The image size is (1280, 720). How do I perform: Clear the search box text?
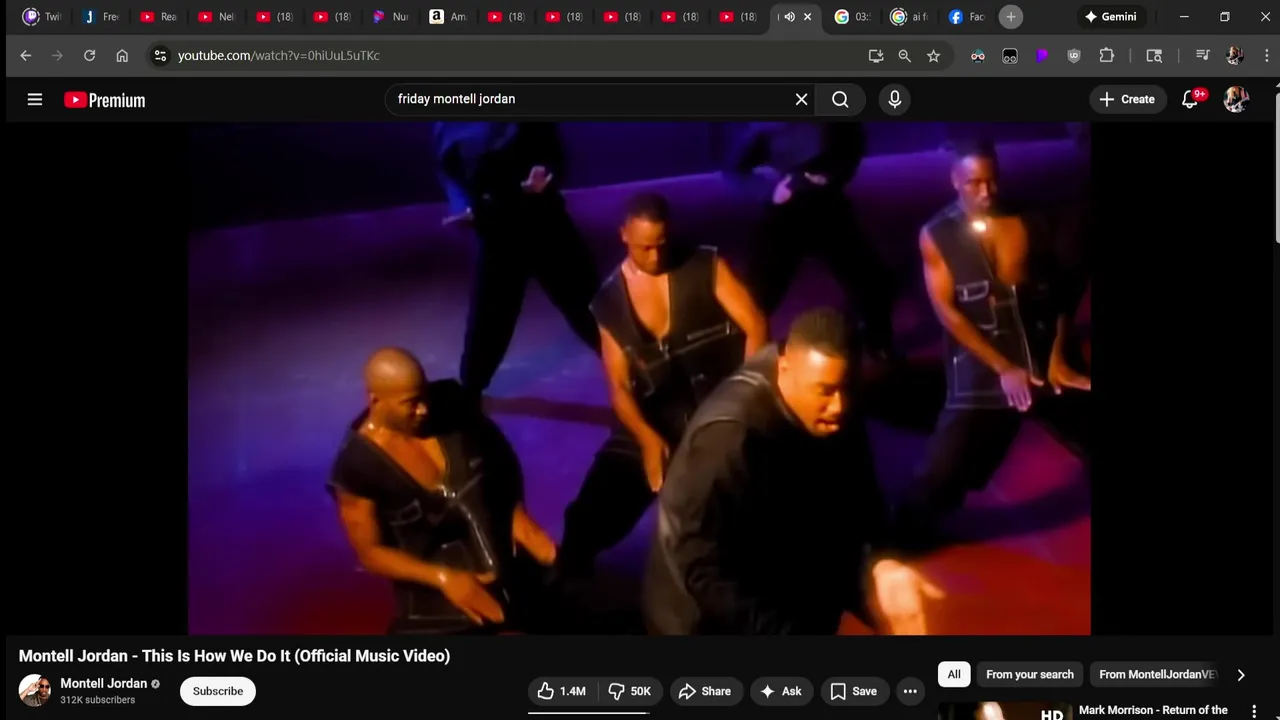(801, 99)
